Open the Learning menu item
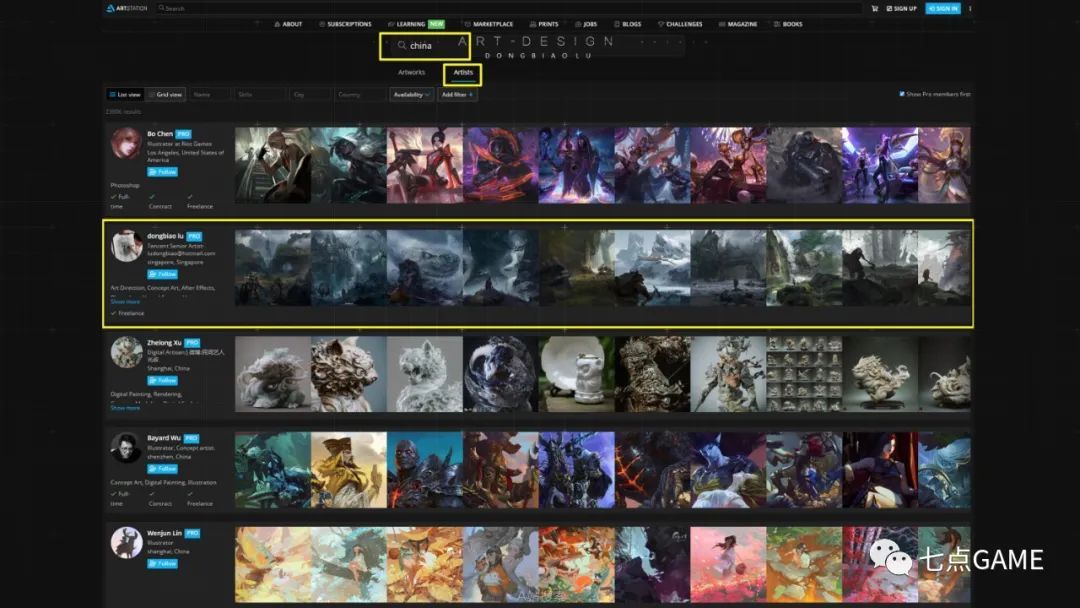Image resolution: width=1080 pixels, height=608 pixels. pos(406,24)
